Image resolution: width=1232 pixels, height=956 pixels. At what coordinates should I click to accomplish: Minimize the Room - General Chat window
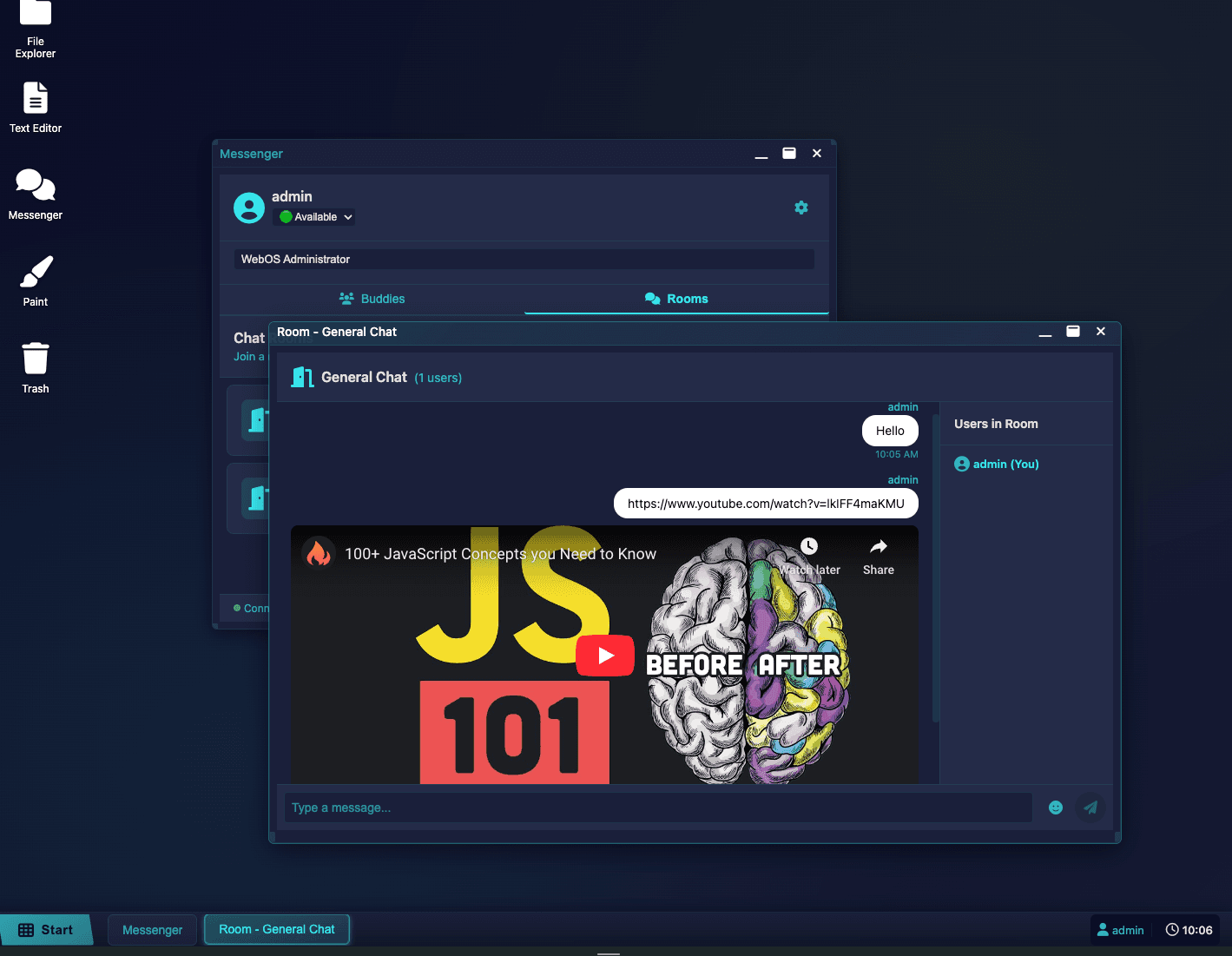(x=1045, y=333)
